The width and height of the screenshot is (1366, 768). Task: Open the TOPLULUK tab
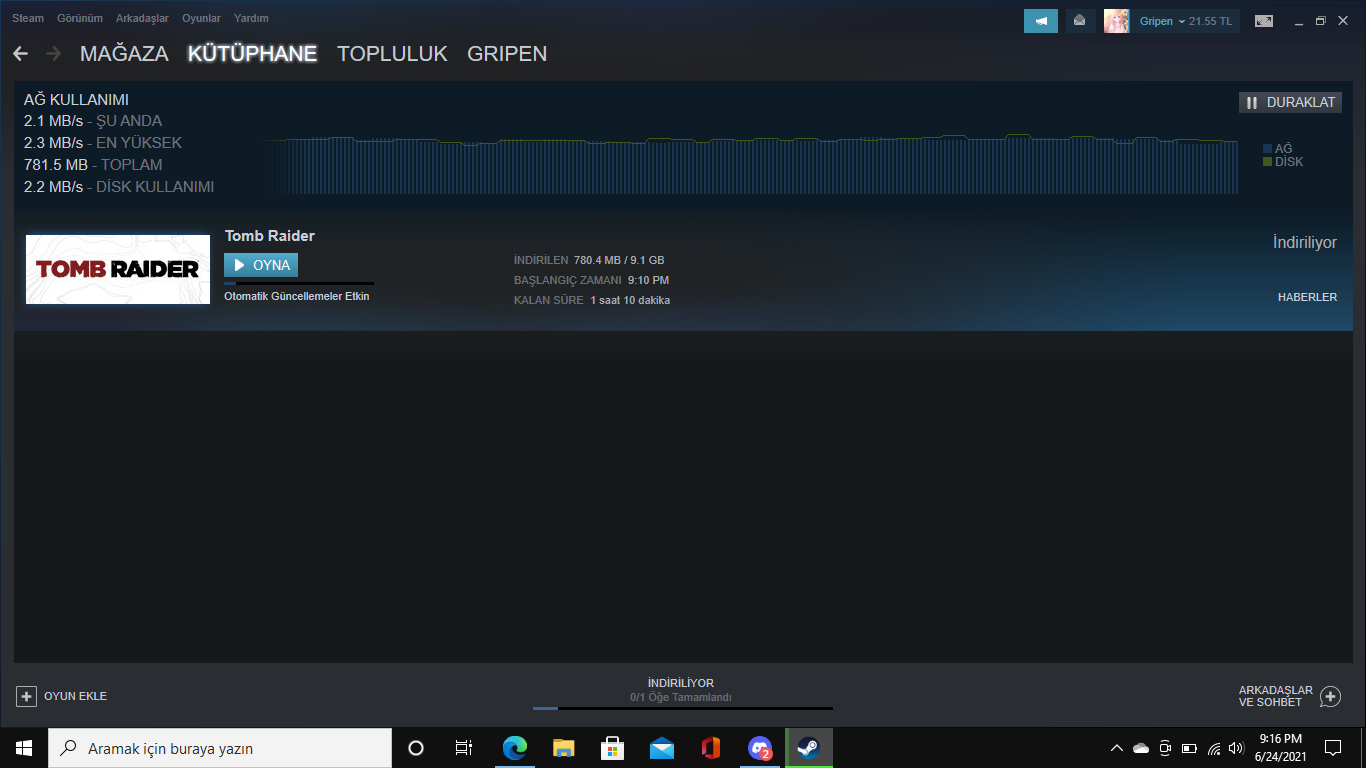(392, 54)
